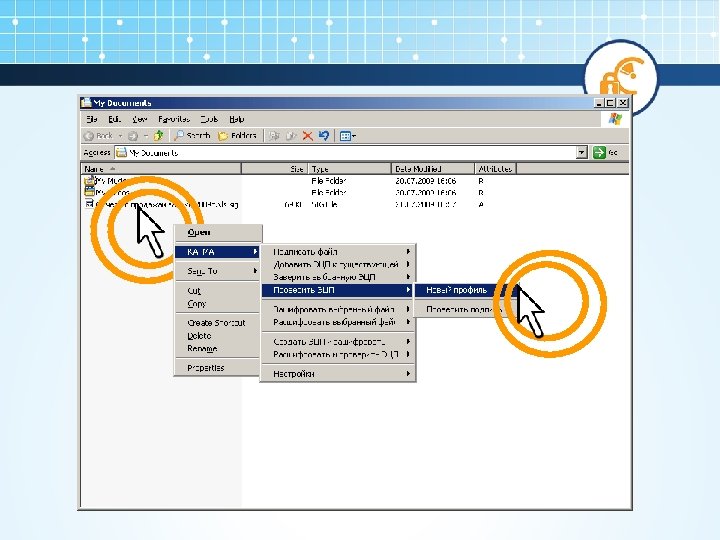Image resolution: width=720 pixels, height=540 pixels.
Task: Expand the Address bar dropdown arrow
Action: [x=582, y=152]
